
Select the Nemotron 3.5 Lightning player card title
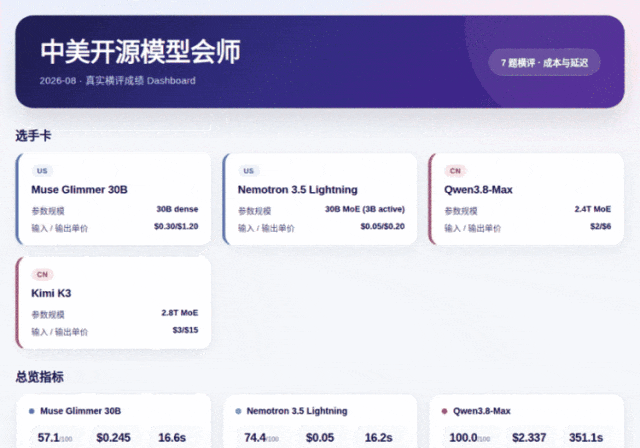click(298, 190)
